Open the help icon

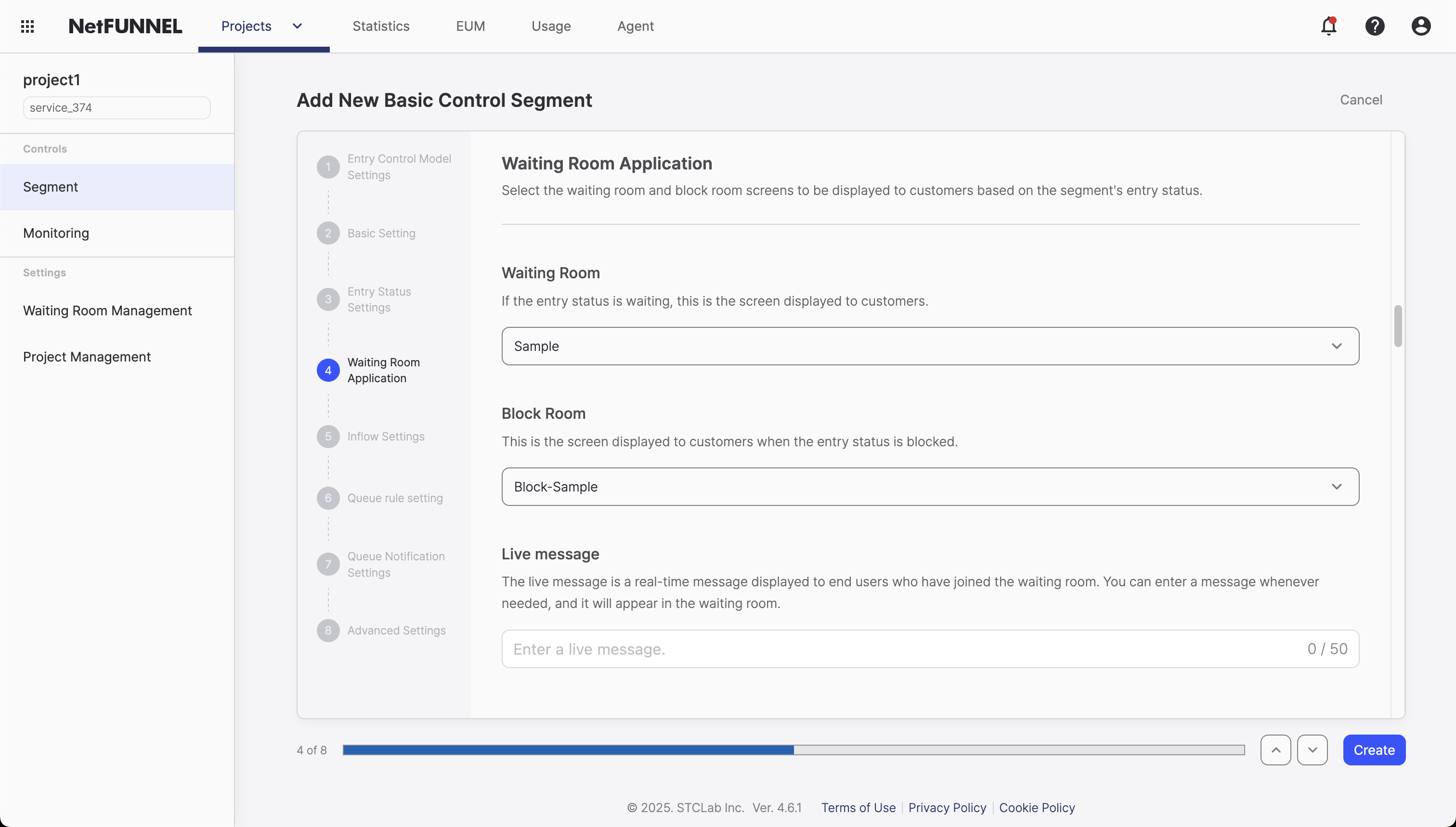[x=1375, y=26]
